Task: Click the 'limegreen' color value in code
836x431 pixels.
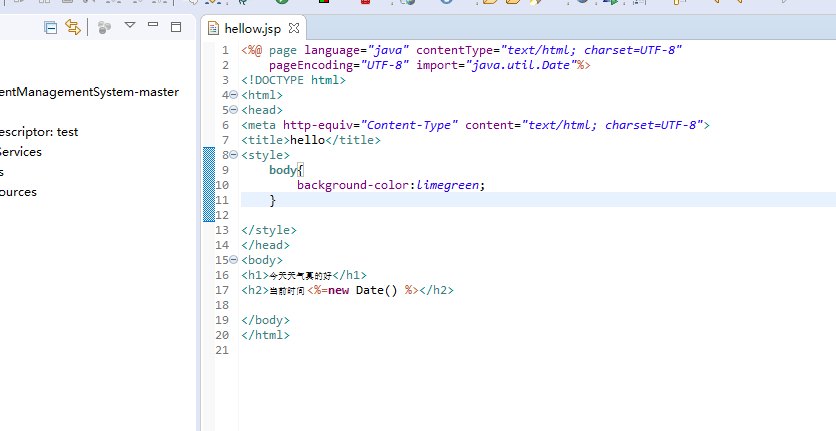Action: click(x=447, y=185)
